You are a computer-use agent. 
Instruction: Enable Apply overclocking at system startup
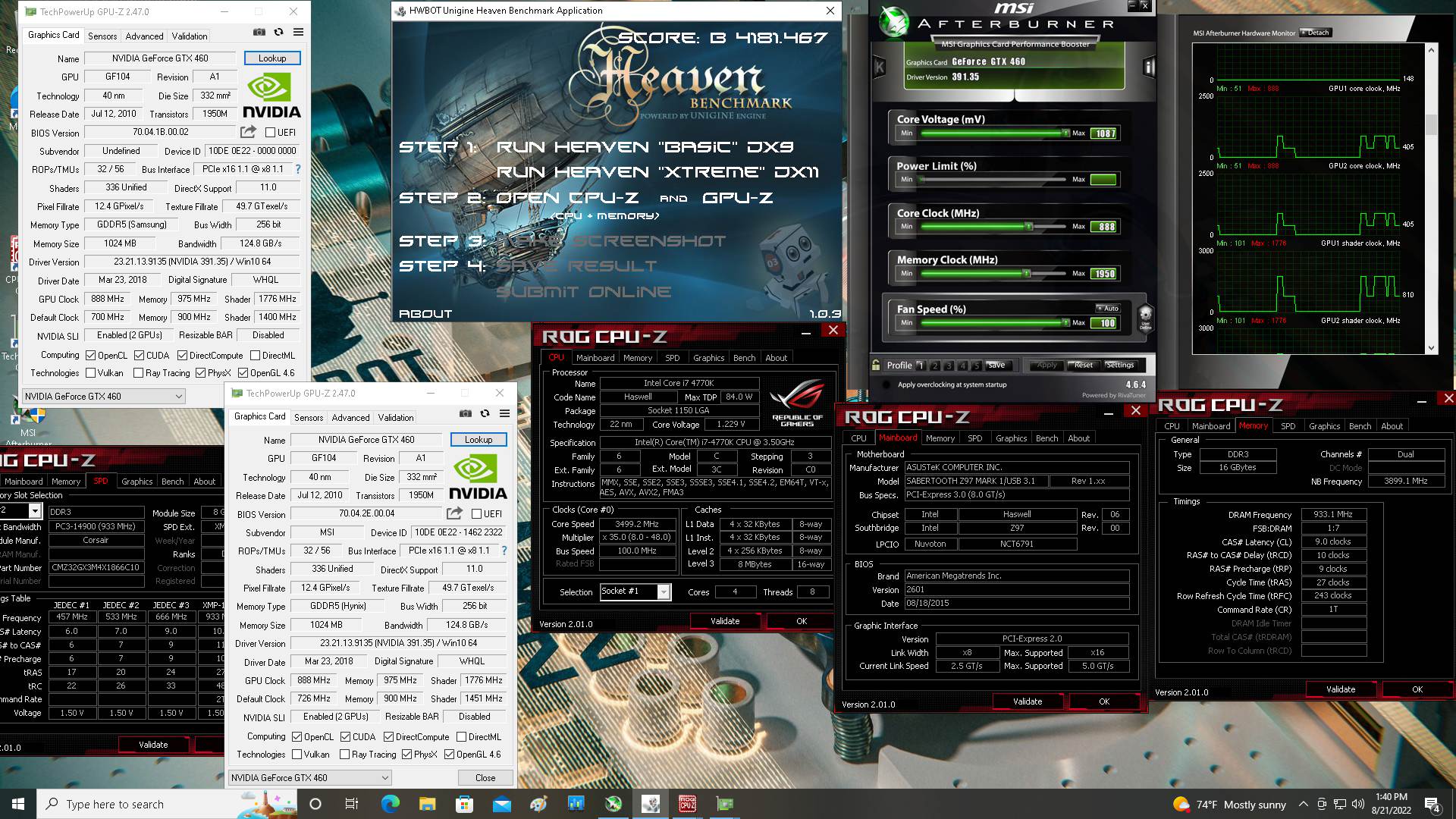pyautogui.click(x=886, y=384)
